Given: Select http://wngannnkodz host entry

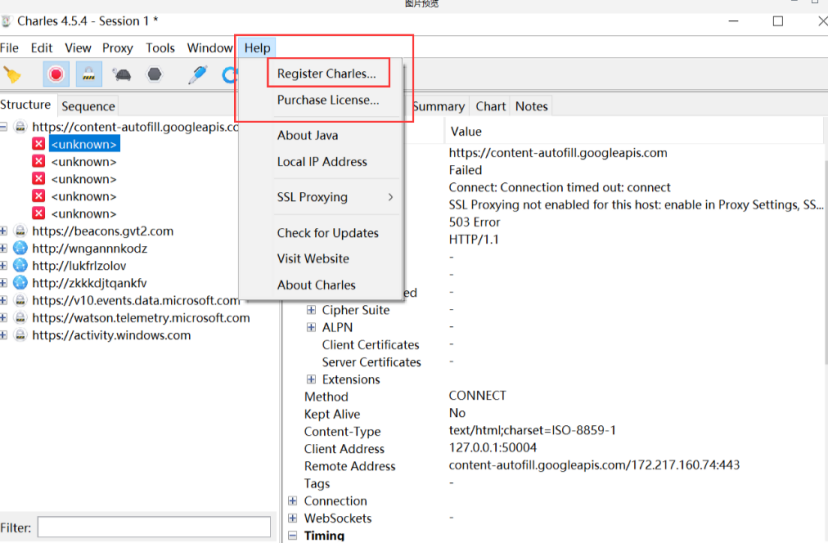Looking at the screenshot, I should tap(89, 248).
